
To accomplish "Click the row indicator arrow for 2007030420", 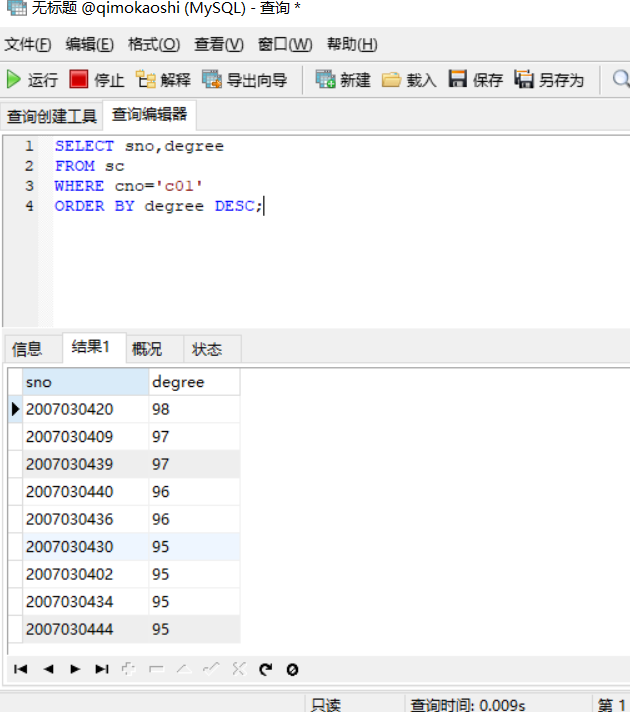I will (15, 409).
